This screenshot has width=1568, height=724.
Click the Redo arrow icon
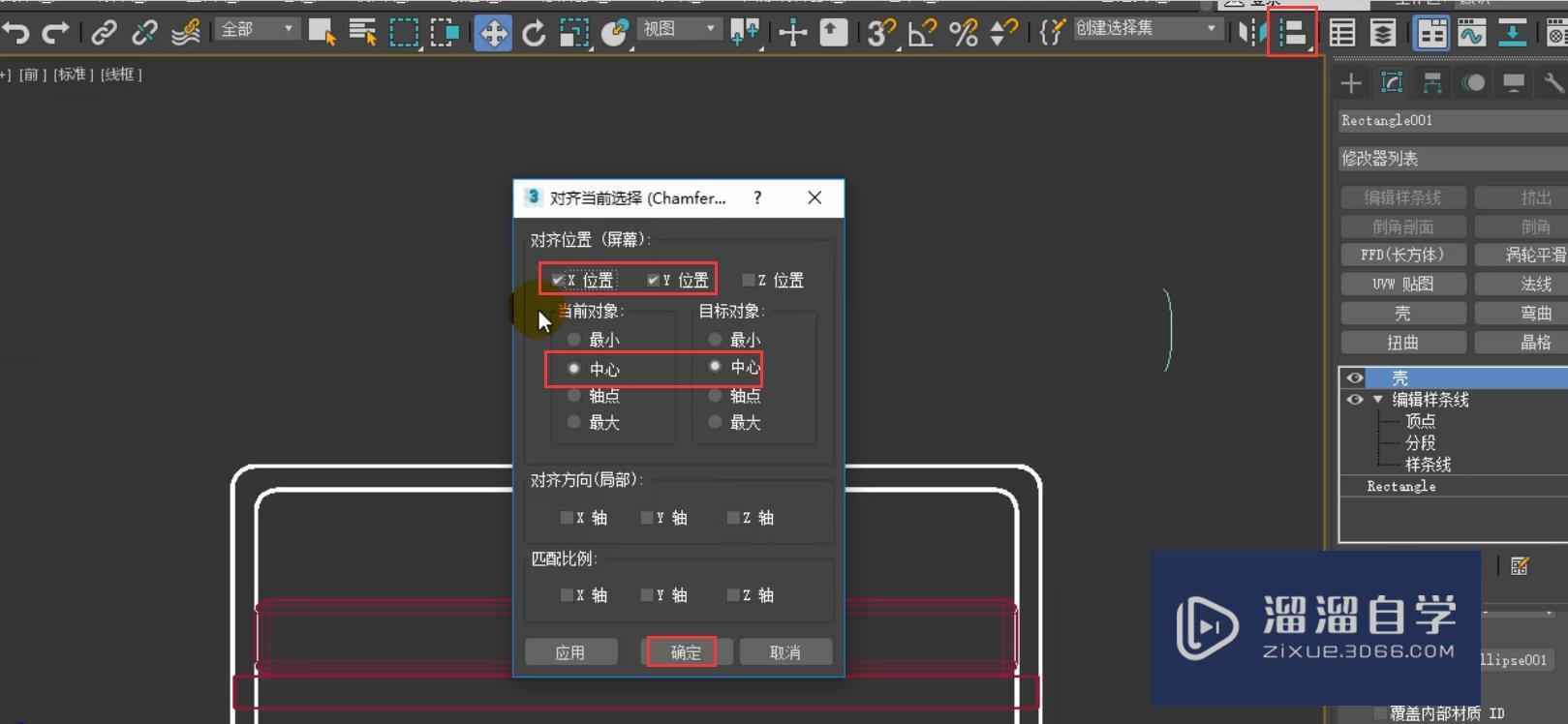pyautogui.click(x=55, y=33)
